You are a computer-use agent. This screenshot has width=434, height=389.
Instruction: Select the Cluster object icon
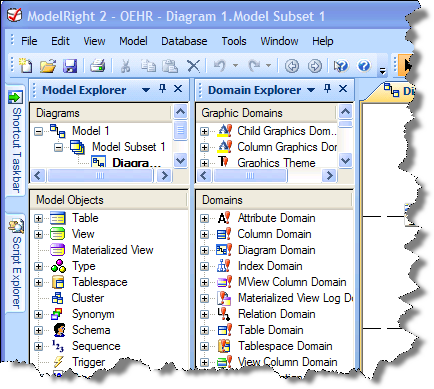coord(58,298)
